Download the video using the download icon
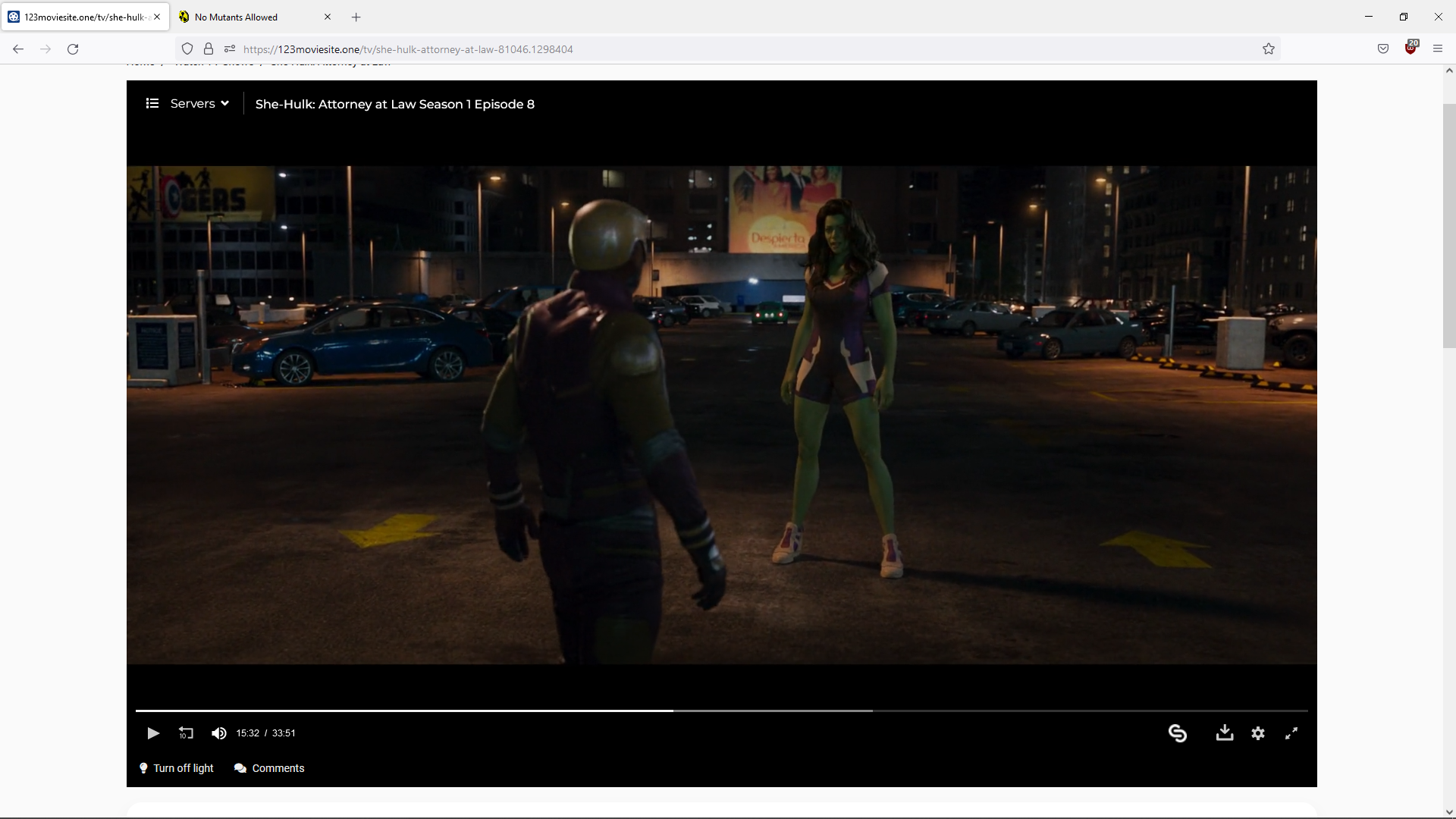 point(1225,733)
